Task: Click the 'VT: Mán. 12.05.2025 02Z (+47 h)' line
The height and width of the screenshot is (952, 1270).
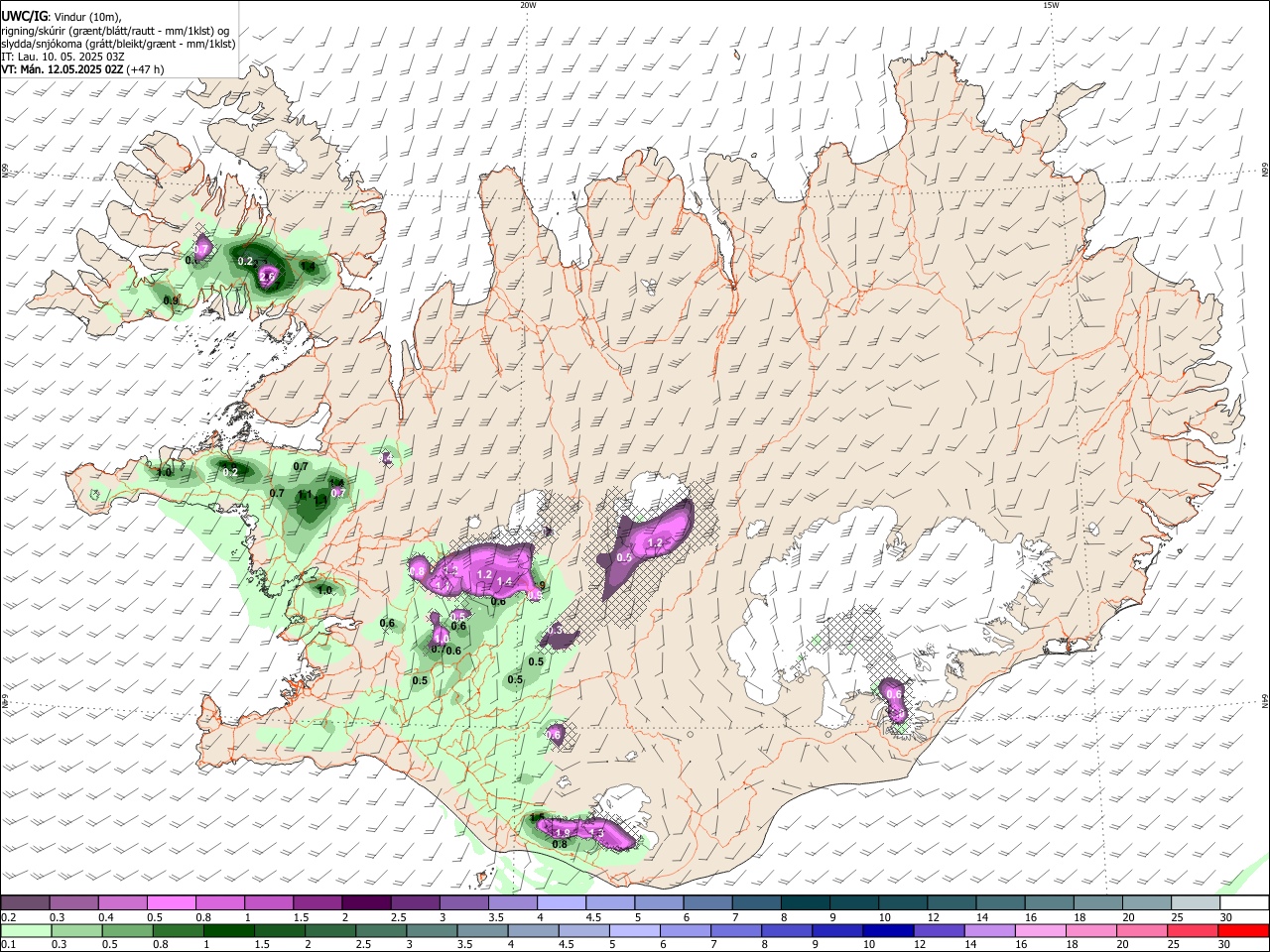Action: (x=82, y=69)
